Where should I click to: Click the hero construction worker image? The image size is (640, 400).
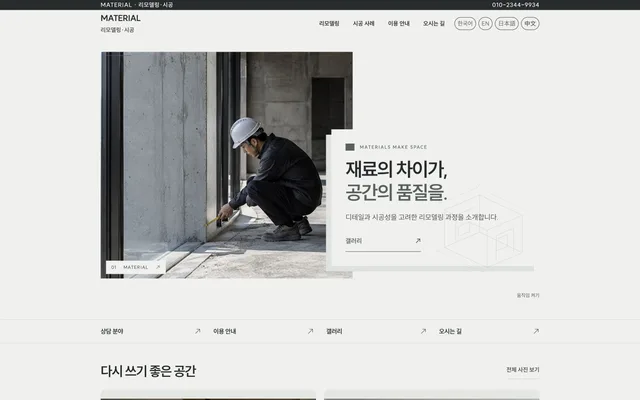point(227,165)
